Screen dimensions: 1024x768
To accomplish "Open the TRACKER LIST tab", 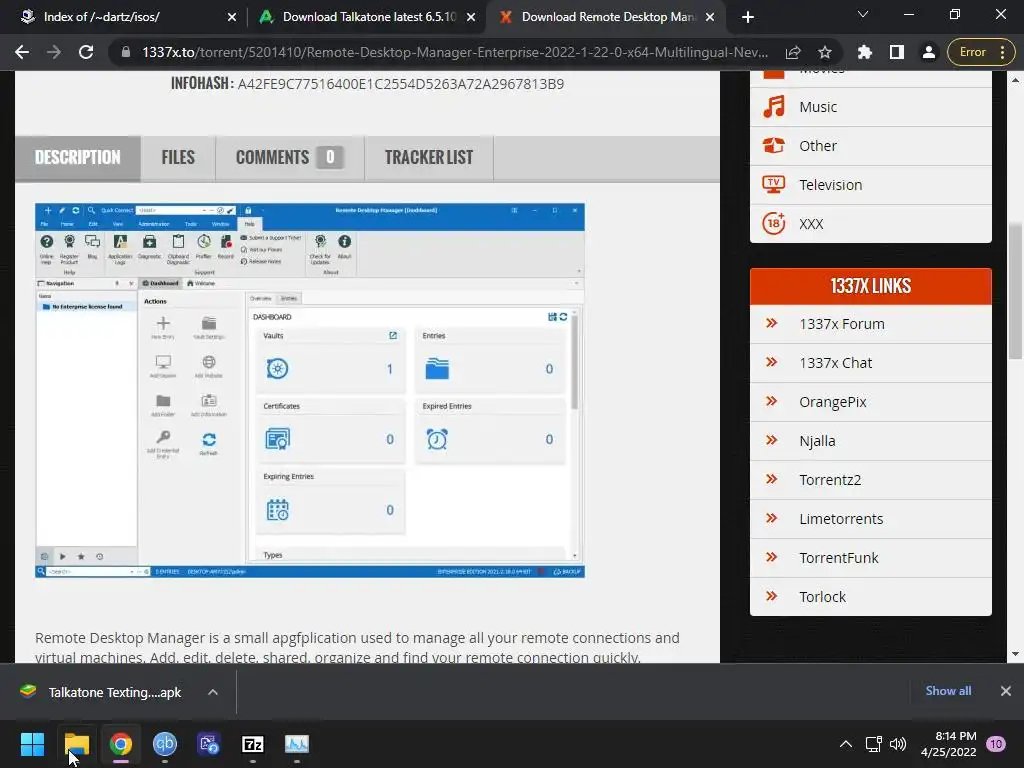I will click(x=428, y=157).
